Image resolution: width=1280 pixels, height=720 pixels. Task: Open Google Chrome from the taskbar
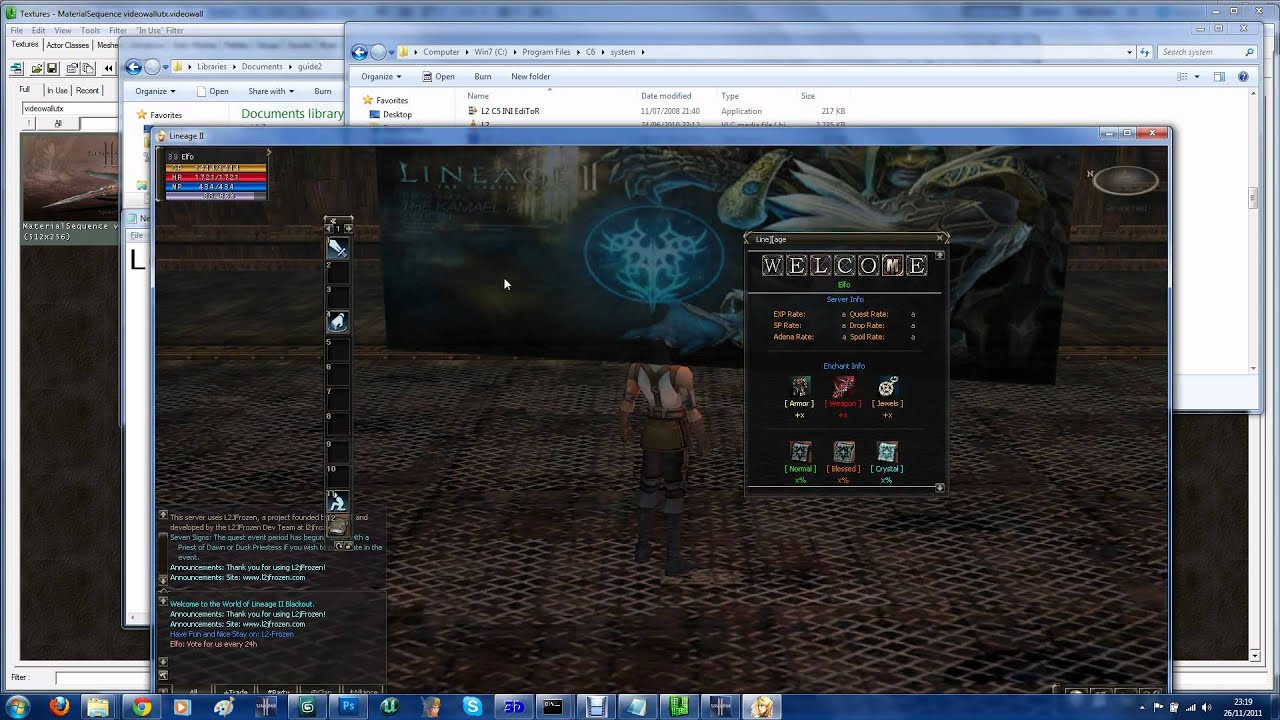[141, 707]
